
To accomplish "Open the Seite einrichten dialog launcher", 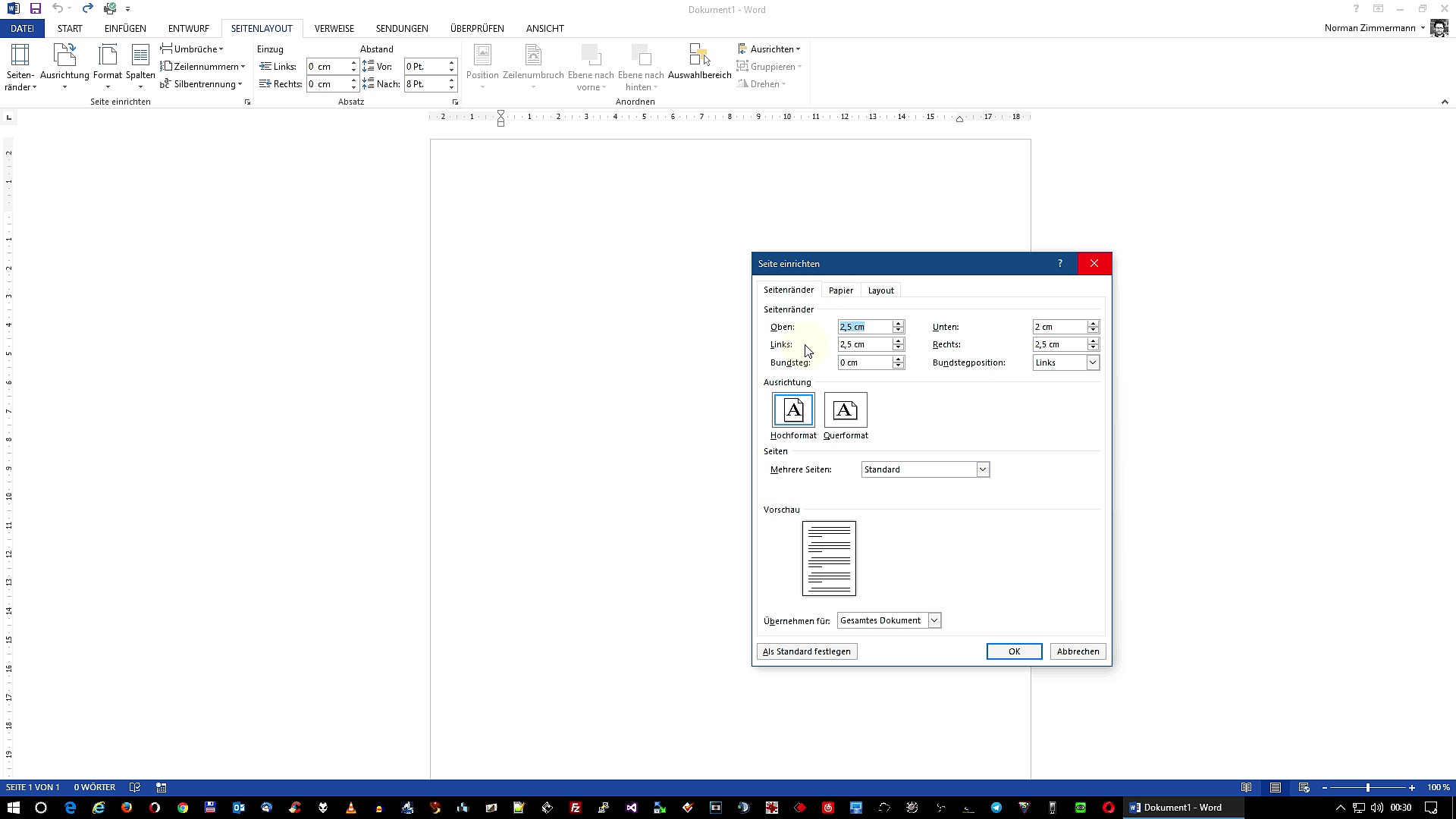I will click(247, 102).
